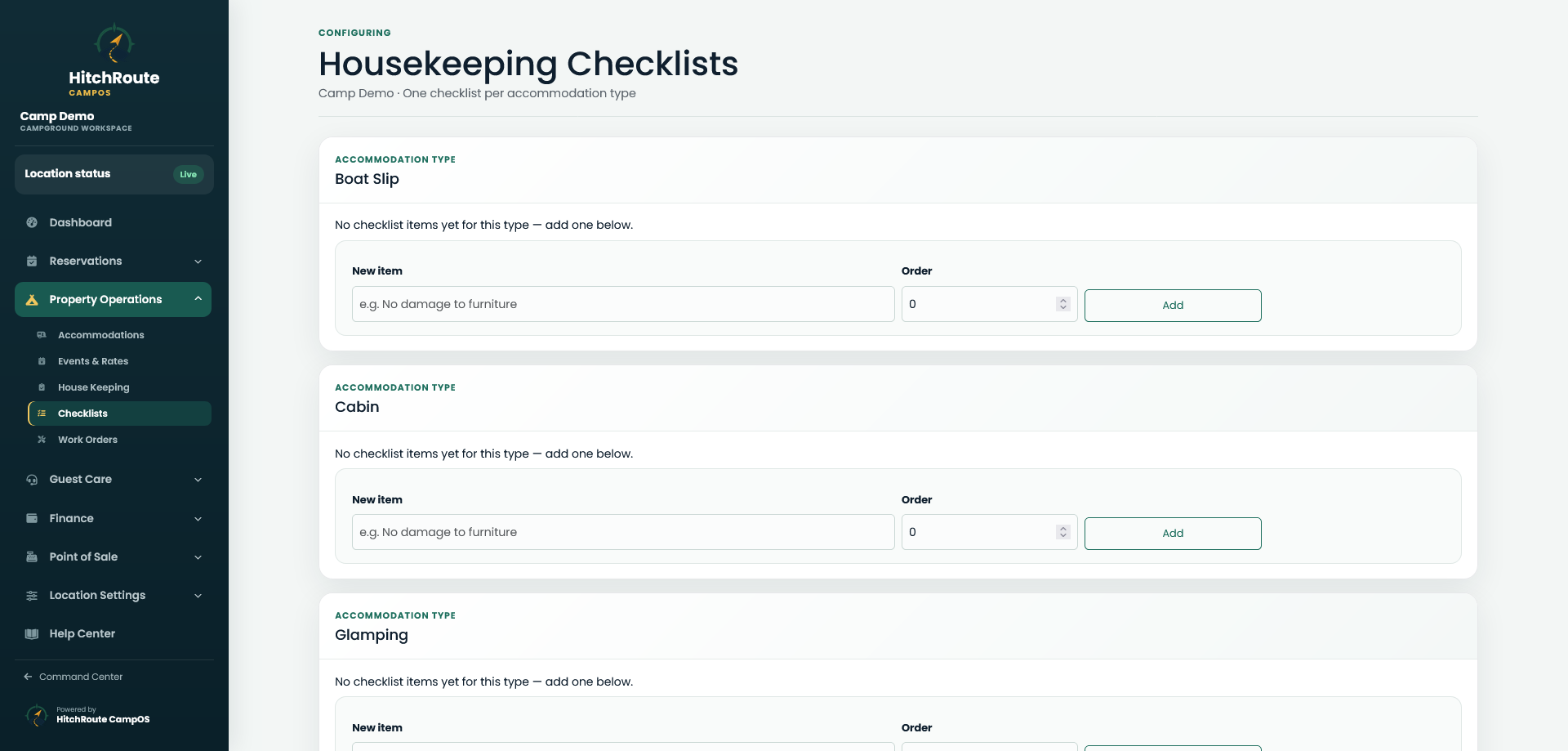Click the Work Orders tools icon
This screenshot has width=1568, height=751.
[42, 440]
